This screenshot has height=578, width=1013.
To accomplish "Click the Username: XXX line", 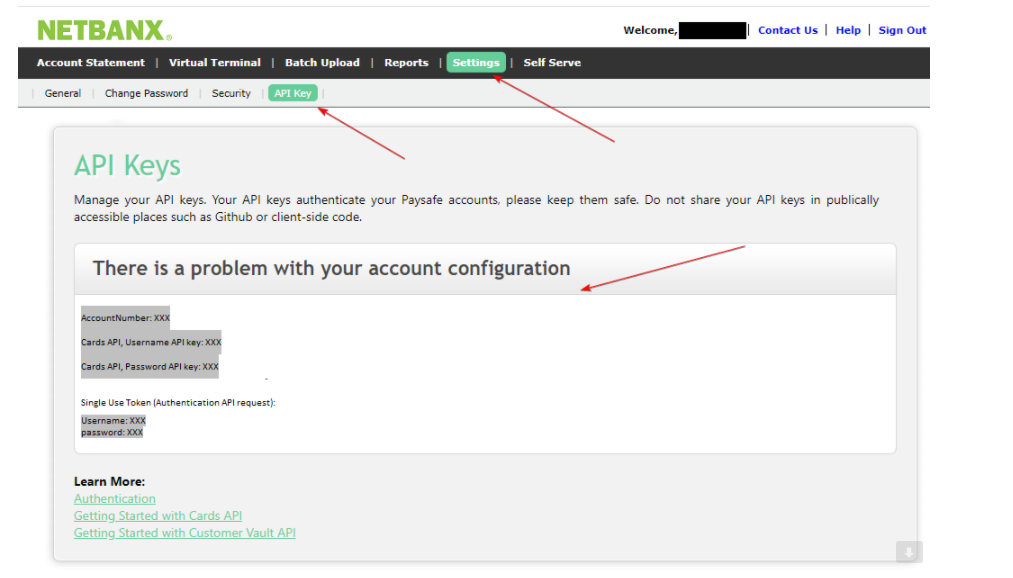I will click(113, 420).
